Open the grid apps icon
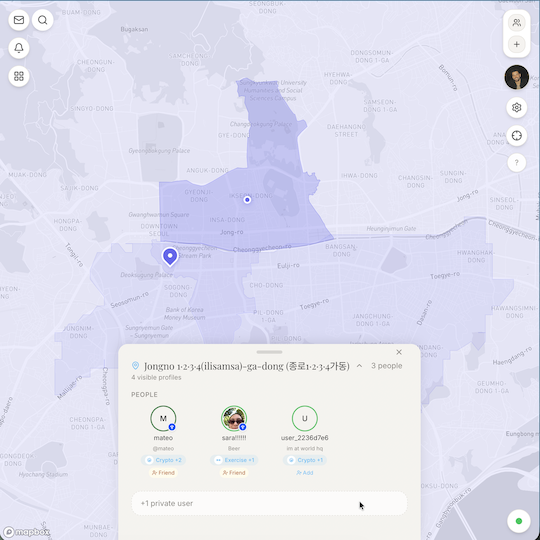Viewport: 540px width, 540px height. (19, 76)
